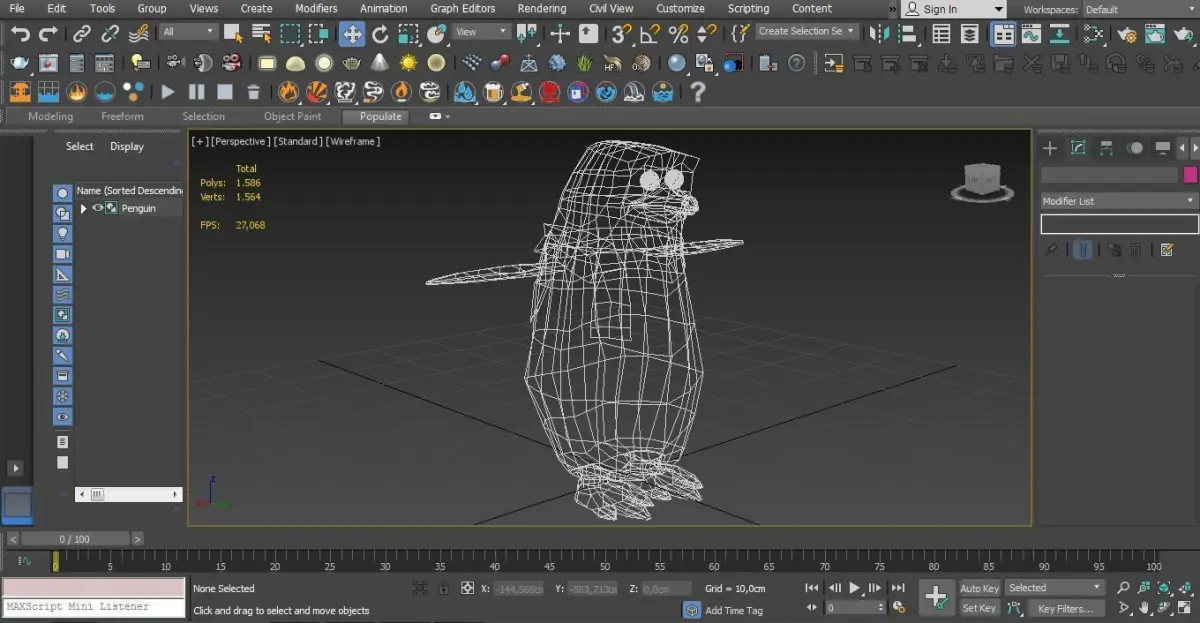
Task: Open Render Setup teapot with gear icon
Action: coord(1127,33)
